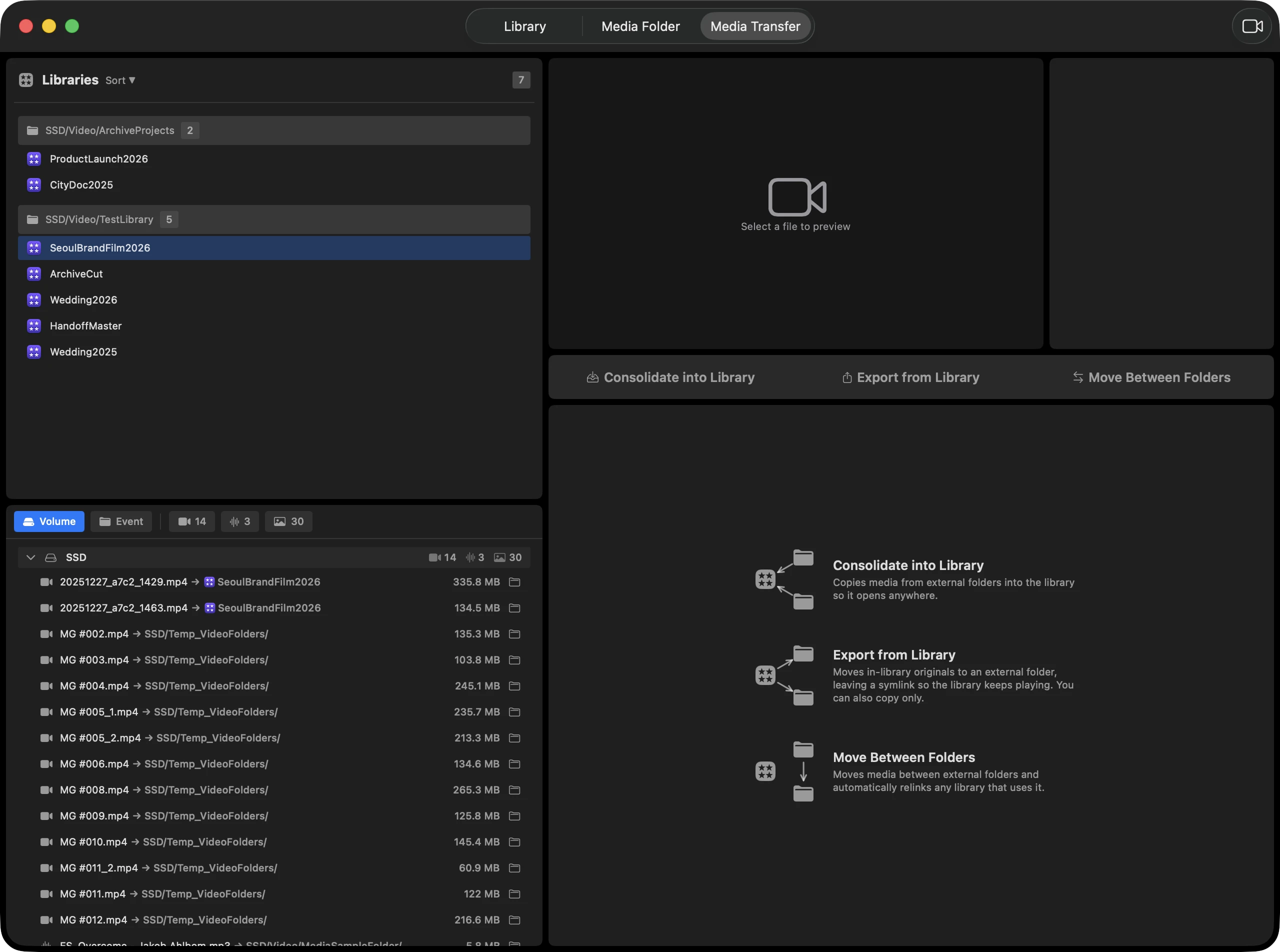Click the Wedding2026 library icon
Screen dimensions: 1280x952
point(34,300)
